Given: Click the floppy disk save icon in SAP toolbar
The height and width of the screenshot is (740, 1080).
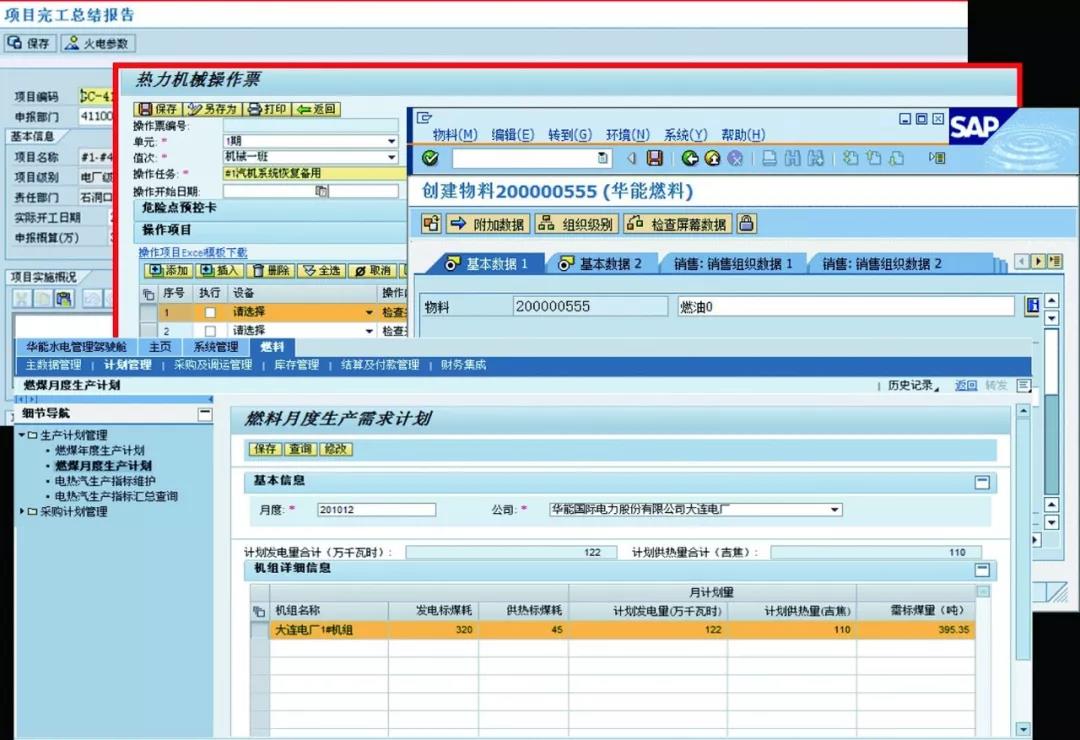Looking at the screenshot, I should click(654, 158).
